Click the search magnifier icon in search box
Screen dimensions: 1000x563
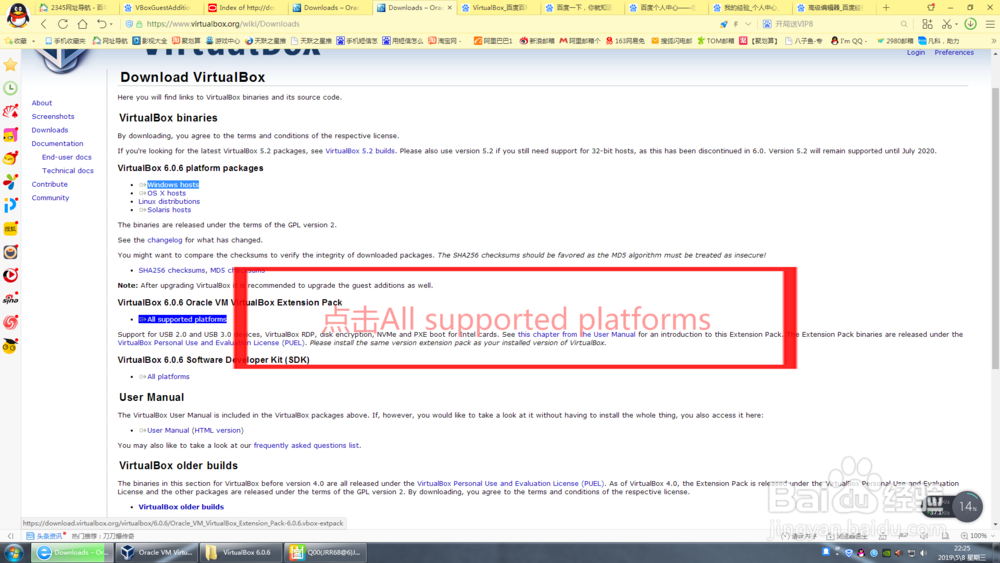[x=904, y=24]
